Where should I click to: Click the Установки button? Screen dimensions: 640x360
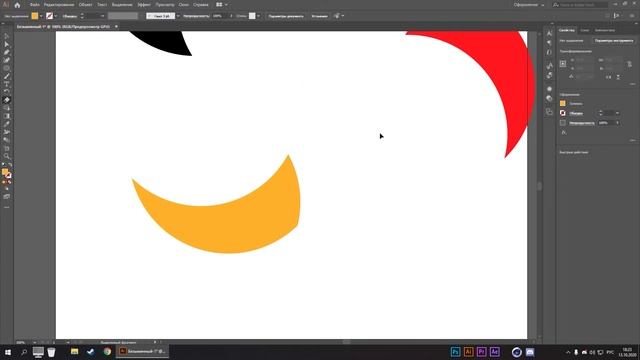319,16
